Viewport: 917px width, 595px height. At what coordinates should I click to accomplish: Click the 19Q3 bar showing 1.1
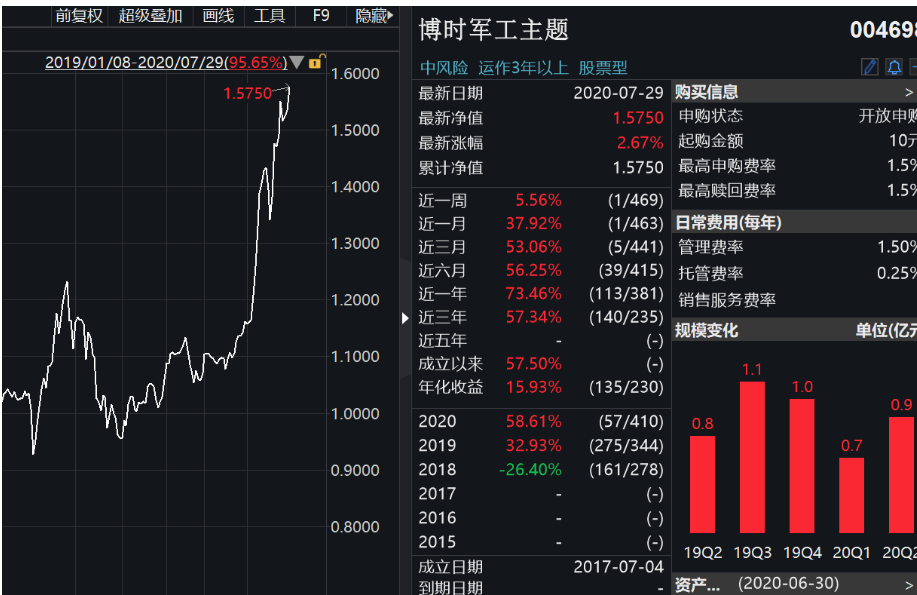click(x=752, y=458)
